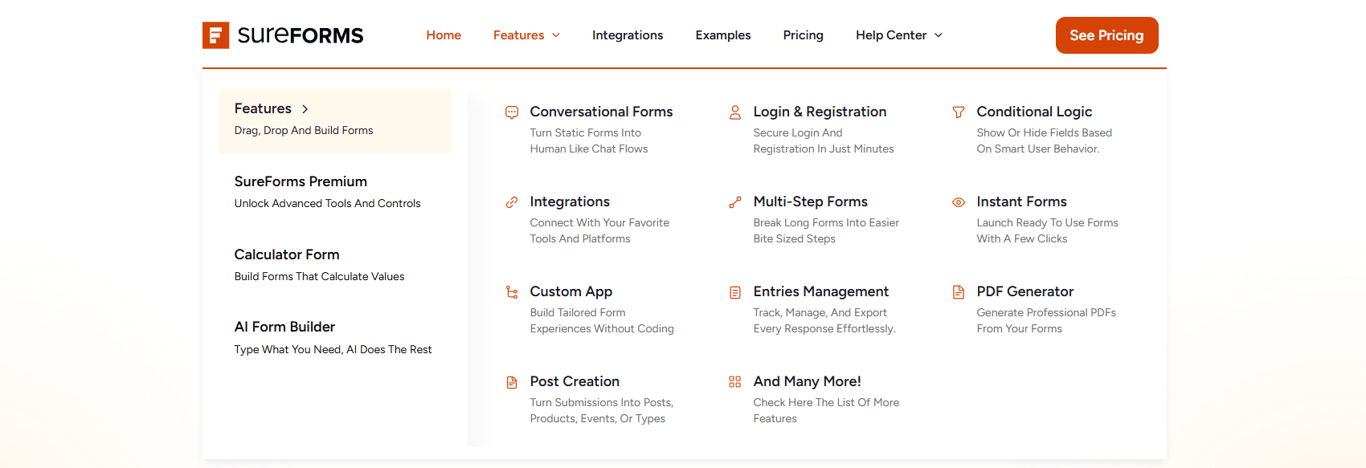The width and height of the screenshot is (1366, 468).
Task: Click the Login & Registration user icon
Action: click(x=735, y=112)
